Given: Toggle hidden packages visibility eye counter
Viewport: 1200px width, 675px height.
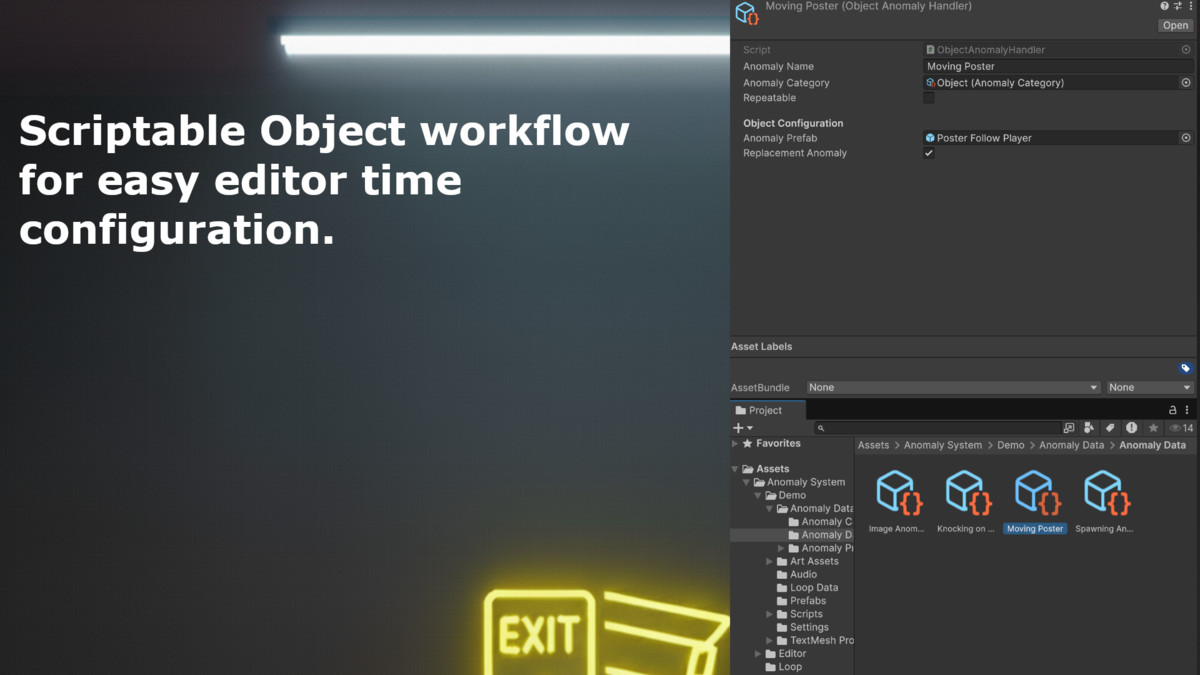Looking at the screenshot, I should pos(1181,428).
